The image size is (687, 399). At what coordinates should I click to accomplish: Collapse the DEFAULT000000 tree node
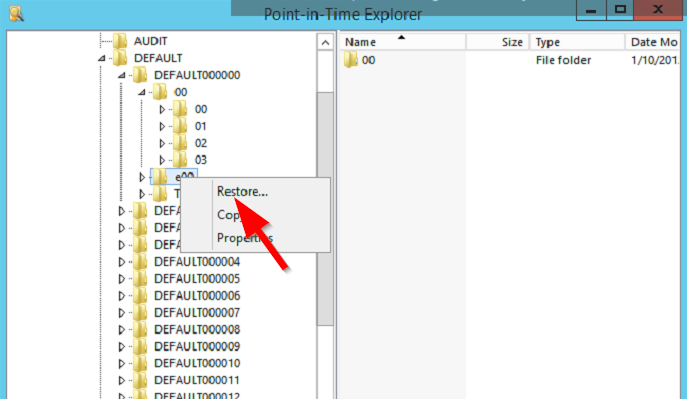122,75
